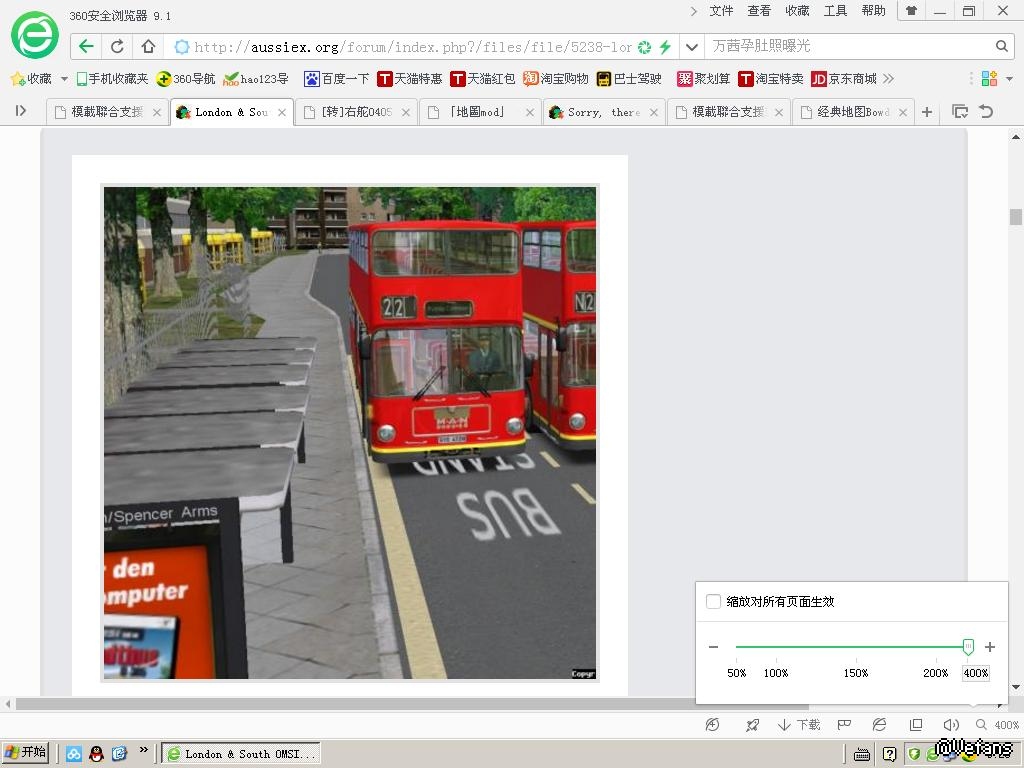This screenshot has width=1024, height=768.
Task: Enable 缩放对所有页面生效 checkbox
Action: pos(713,601)
